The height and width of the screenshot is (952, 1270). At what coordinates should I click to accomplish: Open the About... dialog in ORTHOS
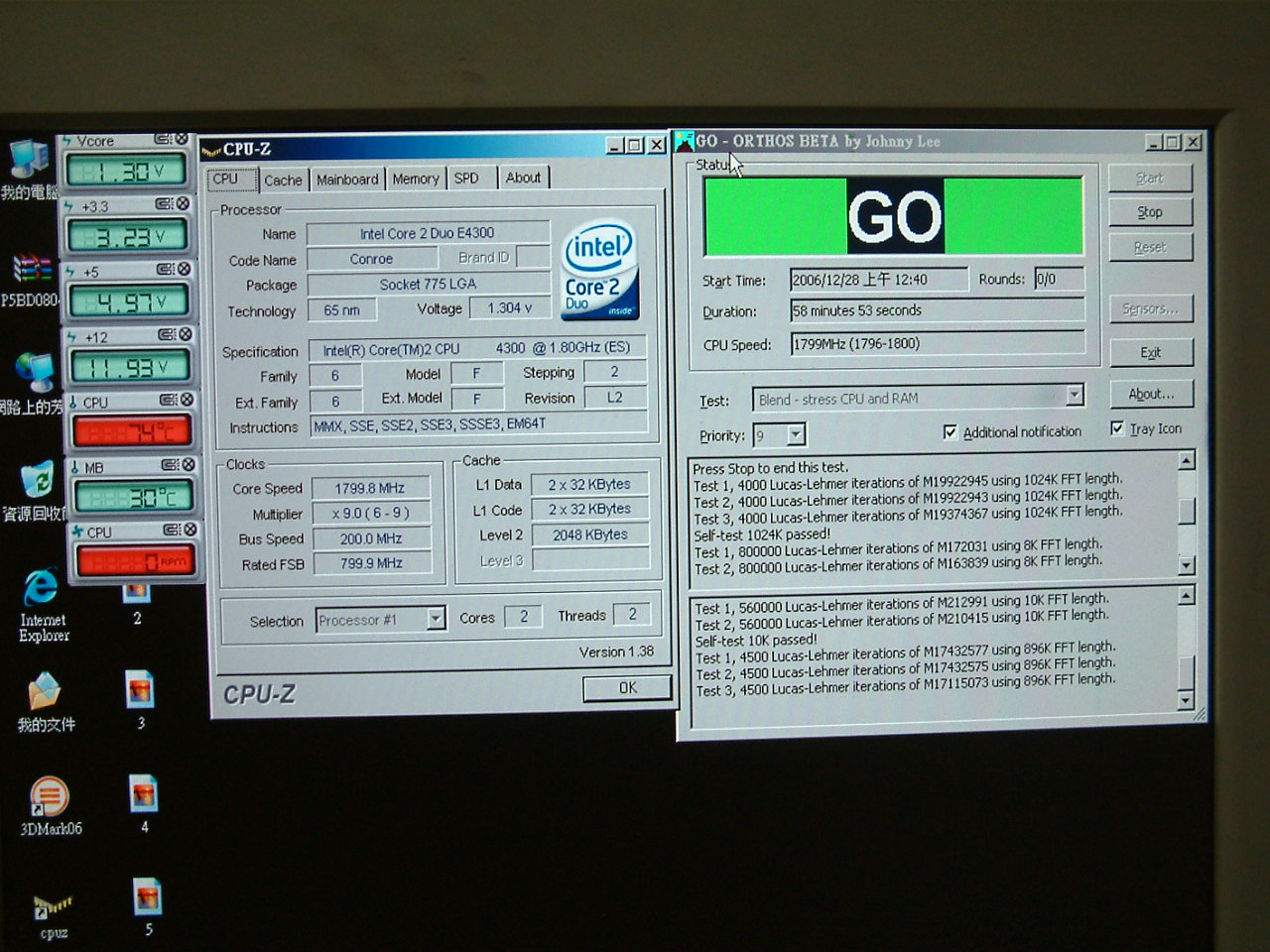point(1151,394)
